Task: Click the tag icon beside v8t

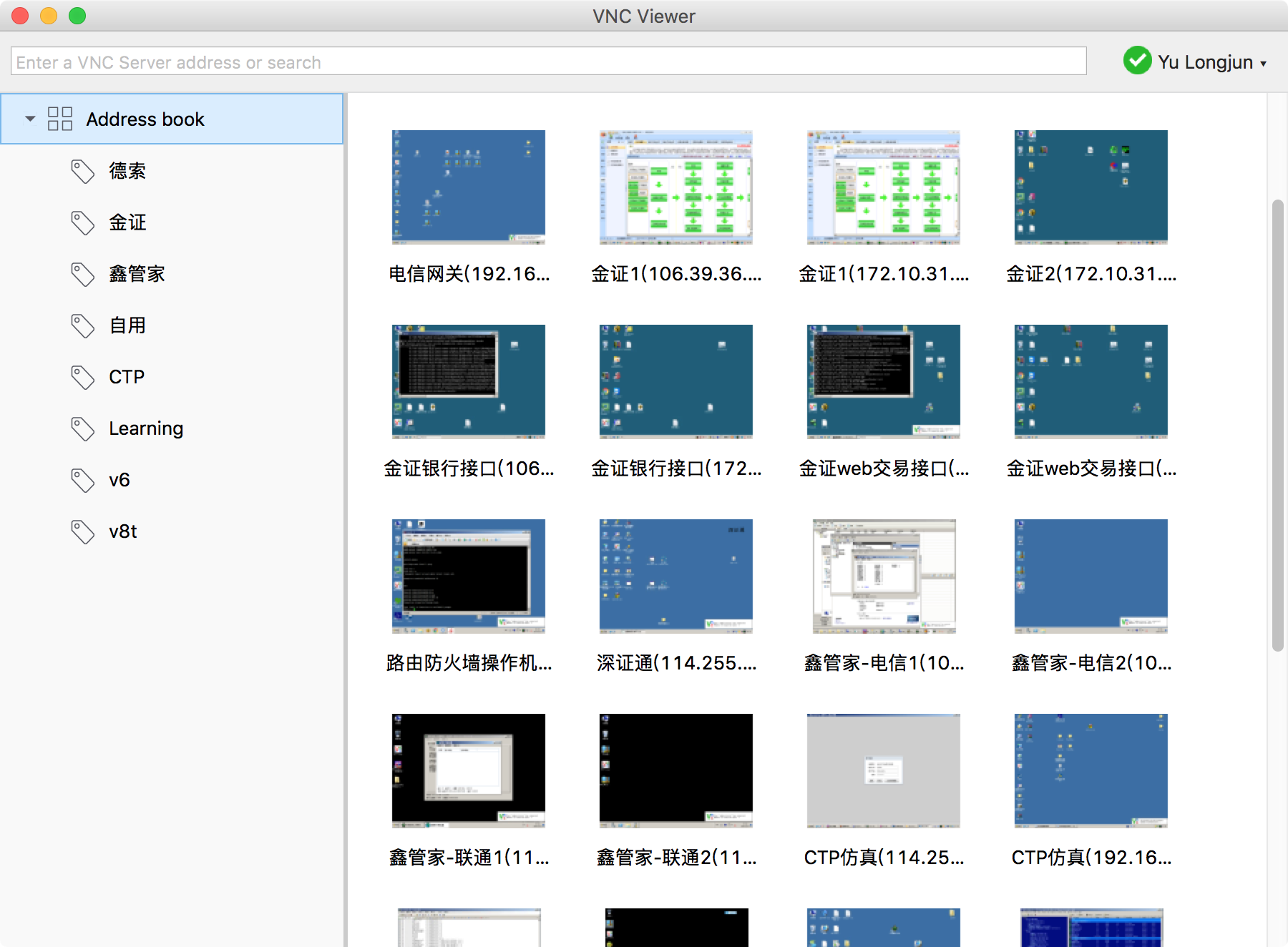Action: click(x=83, y=531)
